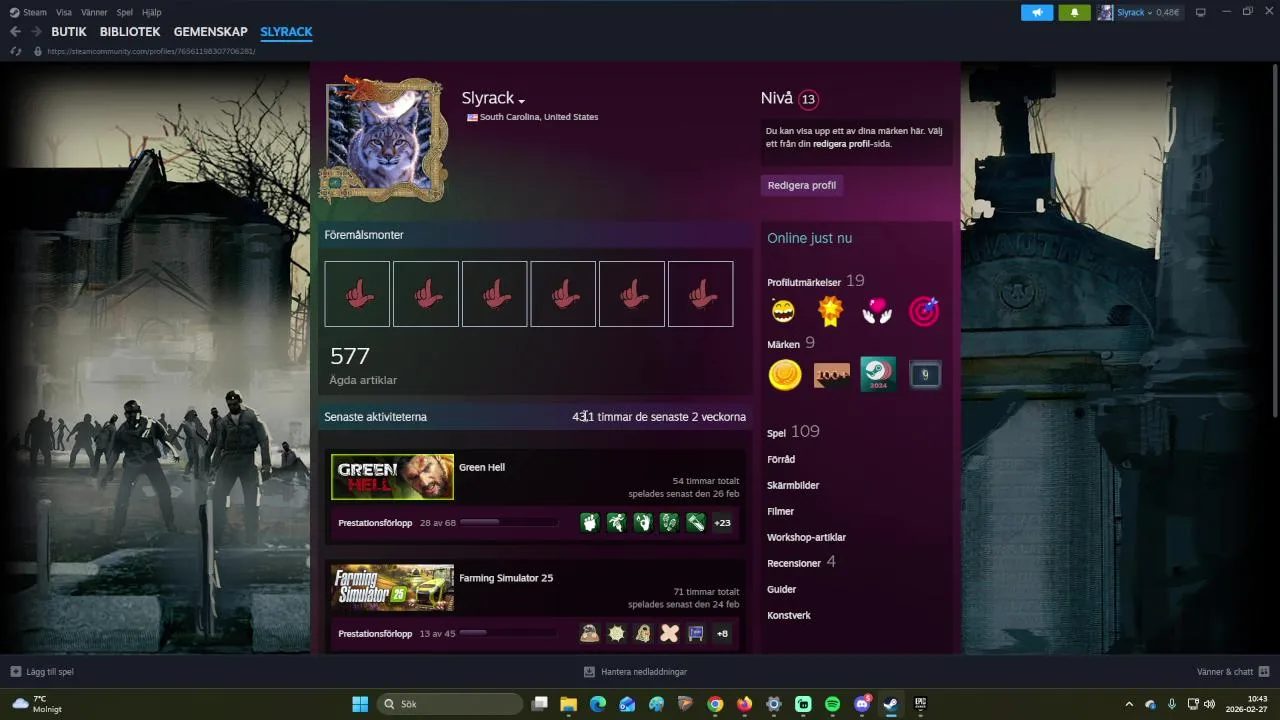
Task: Go forward with the right arrow
Action: click(x=36, y=32)
